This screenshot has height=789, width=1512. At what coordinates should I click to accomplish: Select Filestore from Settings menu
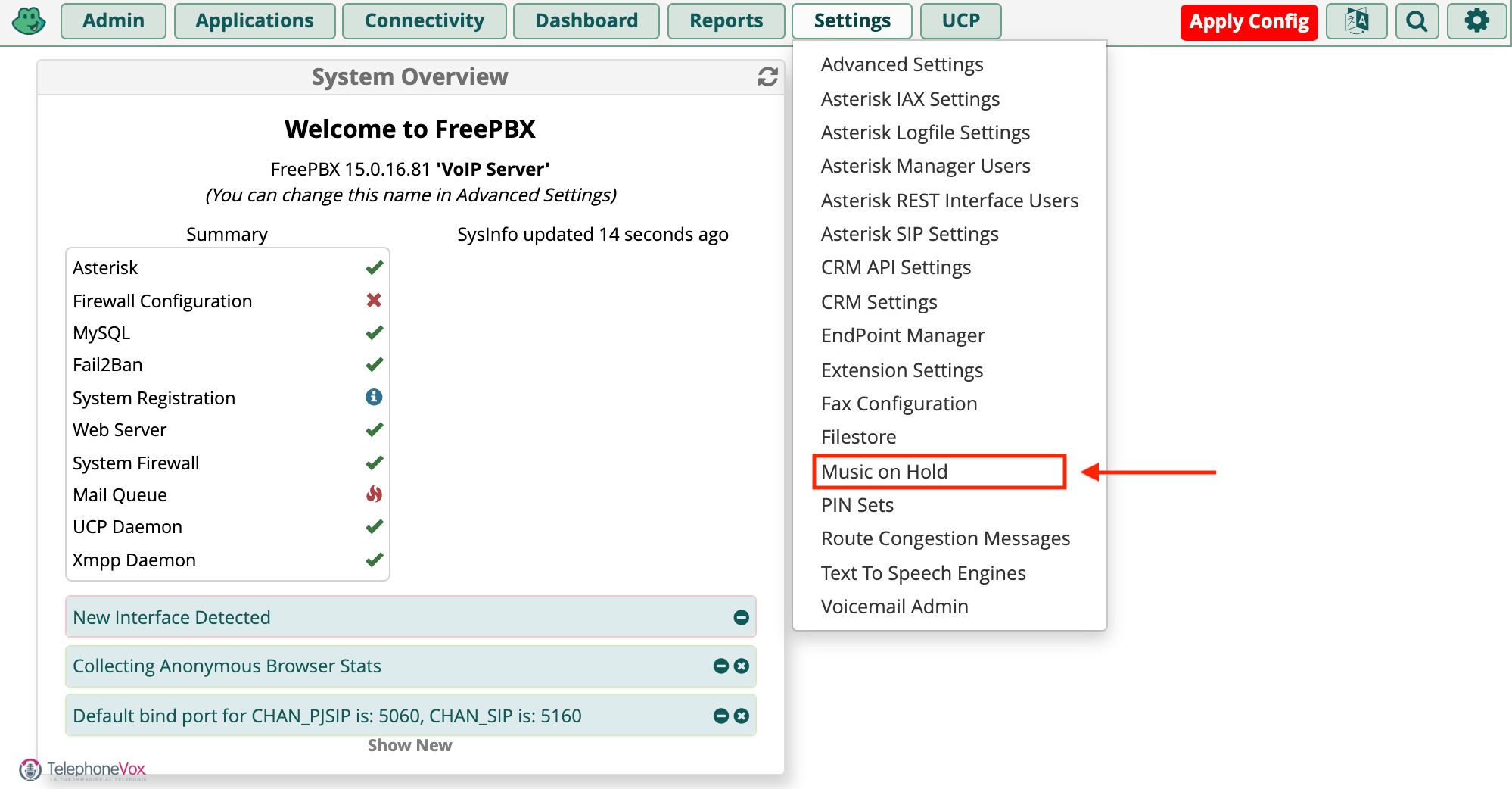(859, 437)
